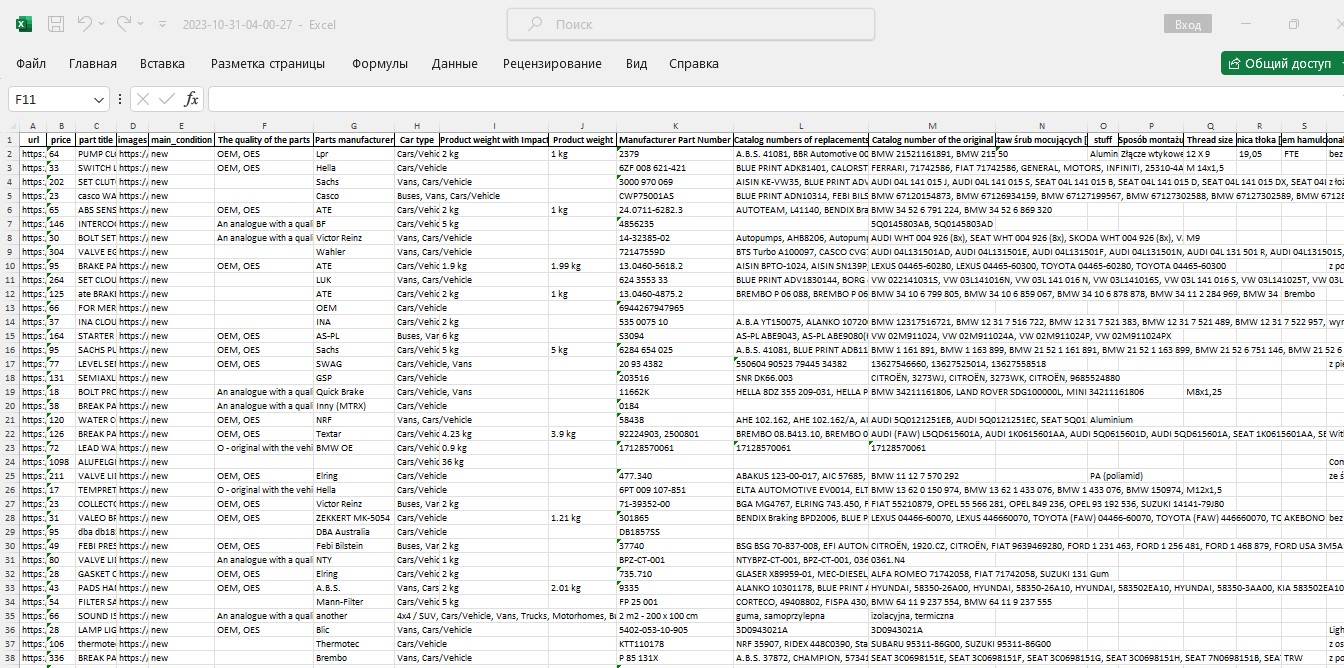Click the Excel application logo icon
The image size is (1344, 668).
pyautogui.click(x=24, y=24)
